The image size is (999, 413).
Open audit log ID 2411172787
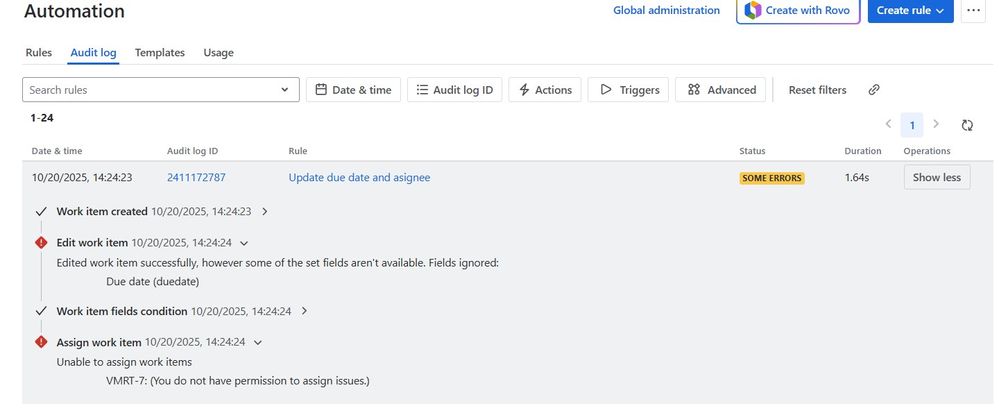pos(196,178)
